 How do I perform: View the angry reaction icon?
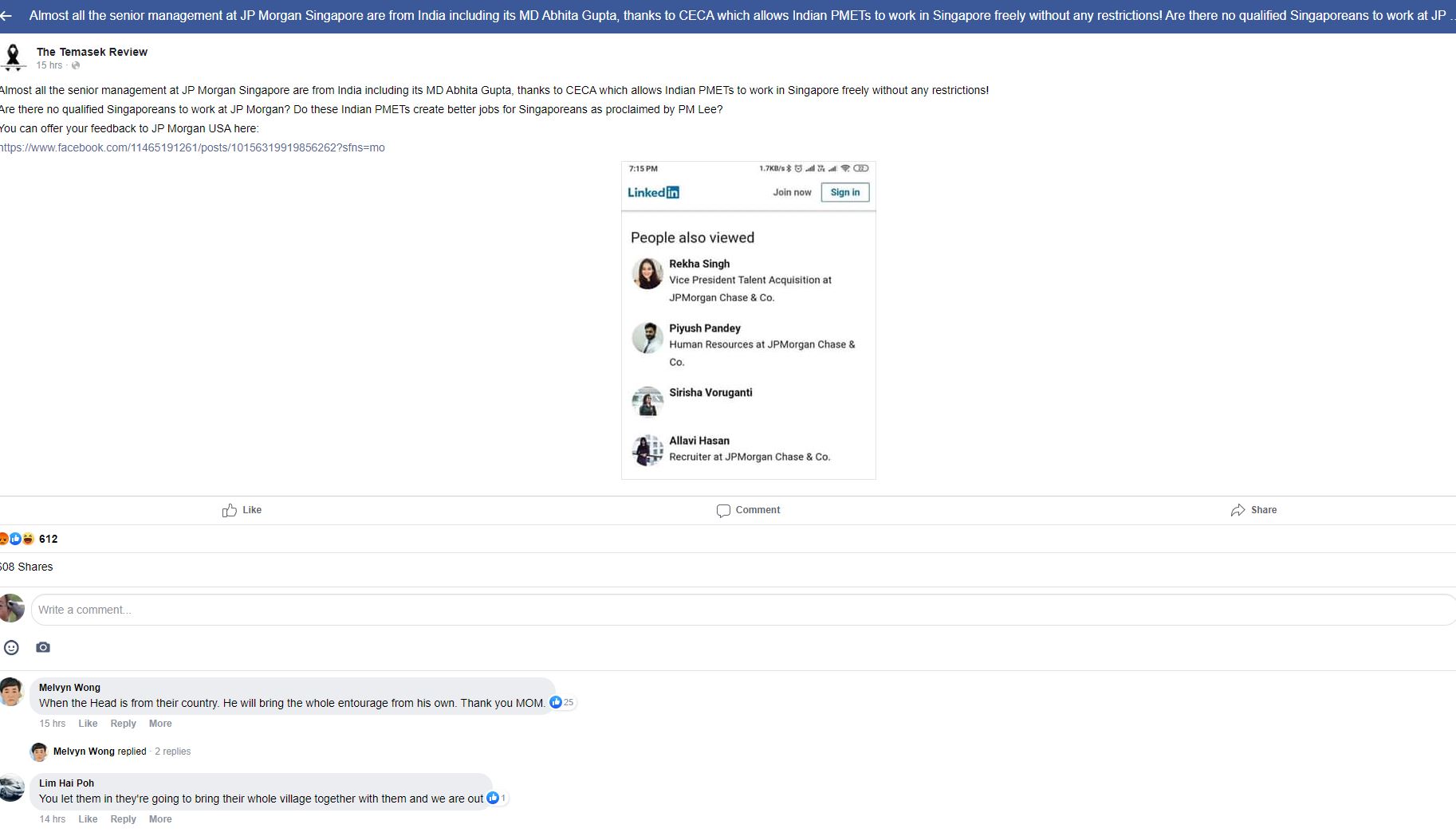point(3,539)
